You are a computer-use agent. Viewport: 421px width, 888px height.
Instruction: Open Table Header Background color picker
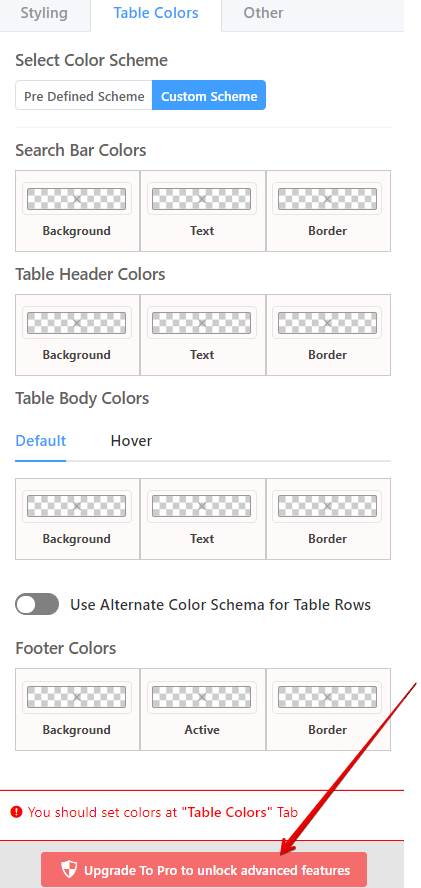pos(76,323)
